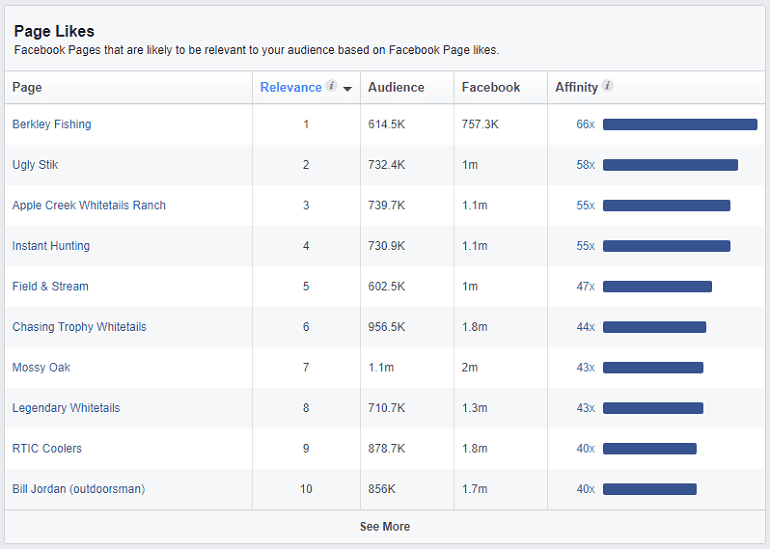Click relevance rank 1 cell
The width and height of the screenshot is (770, 549).
(x=306, y=124)
